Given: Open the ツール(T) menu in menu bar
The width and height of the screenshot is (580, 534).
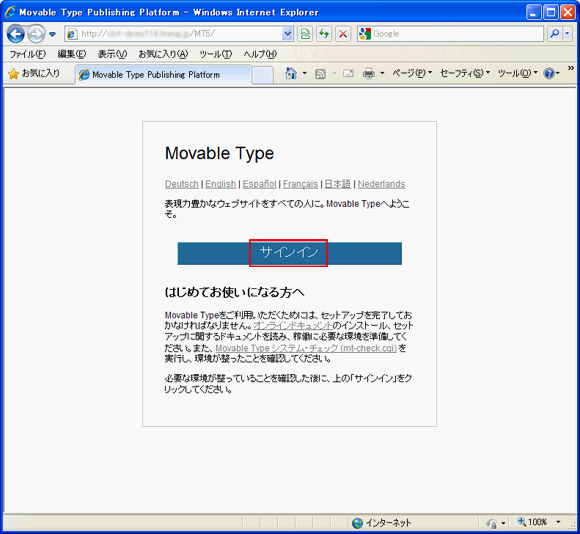Looking at the screenshot, I should point(216,54).
